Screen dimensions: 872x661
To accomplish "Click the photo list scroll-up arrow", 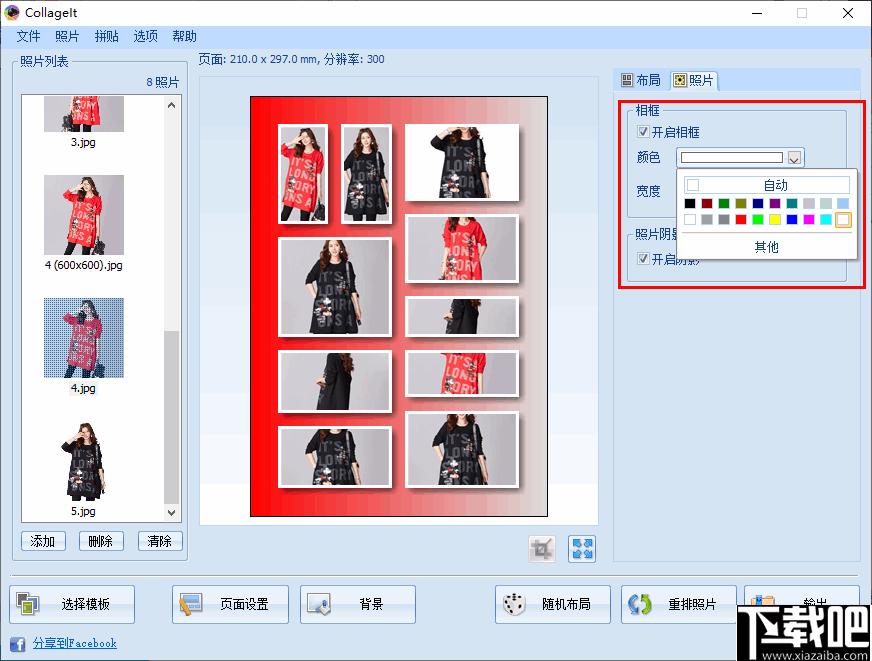I will 171,105.
